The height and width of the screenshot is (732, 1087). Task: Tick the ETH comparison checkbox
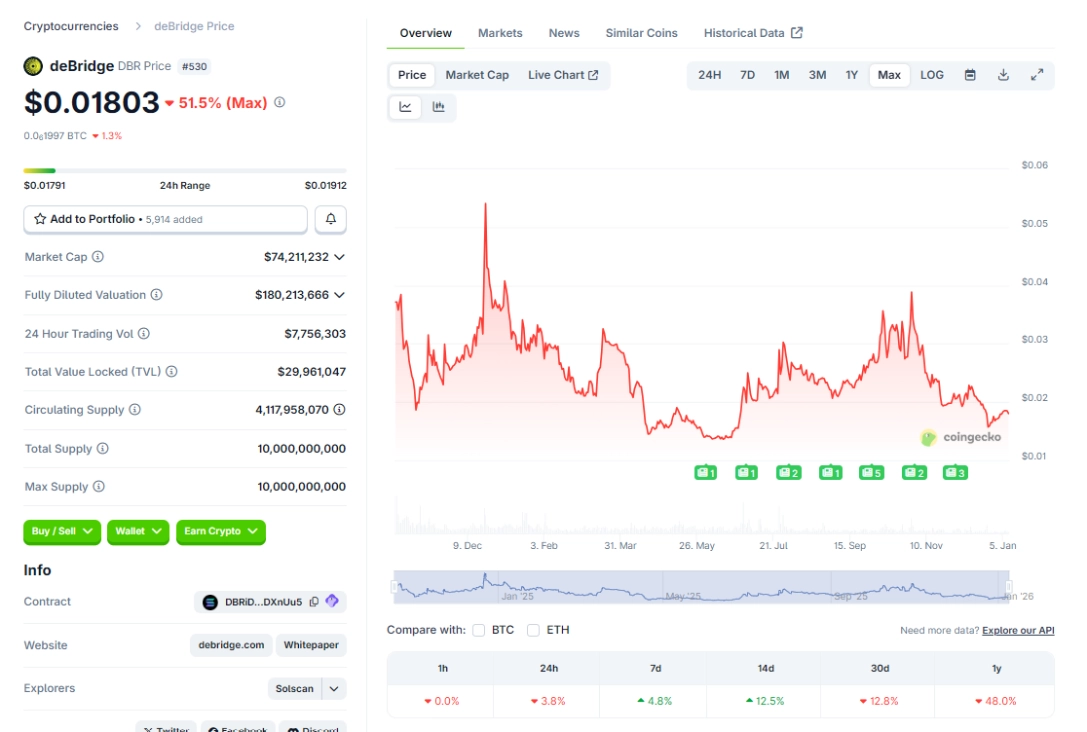point(533,630)
